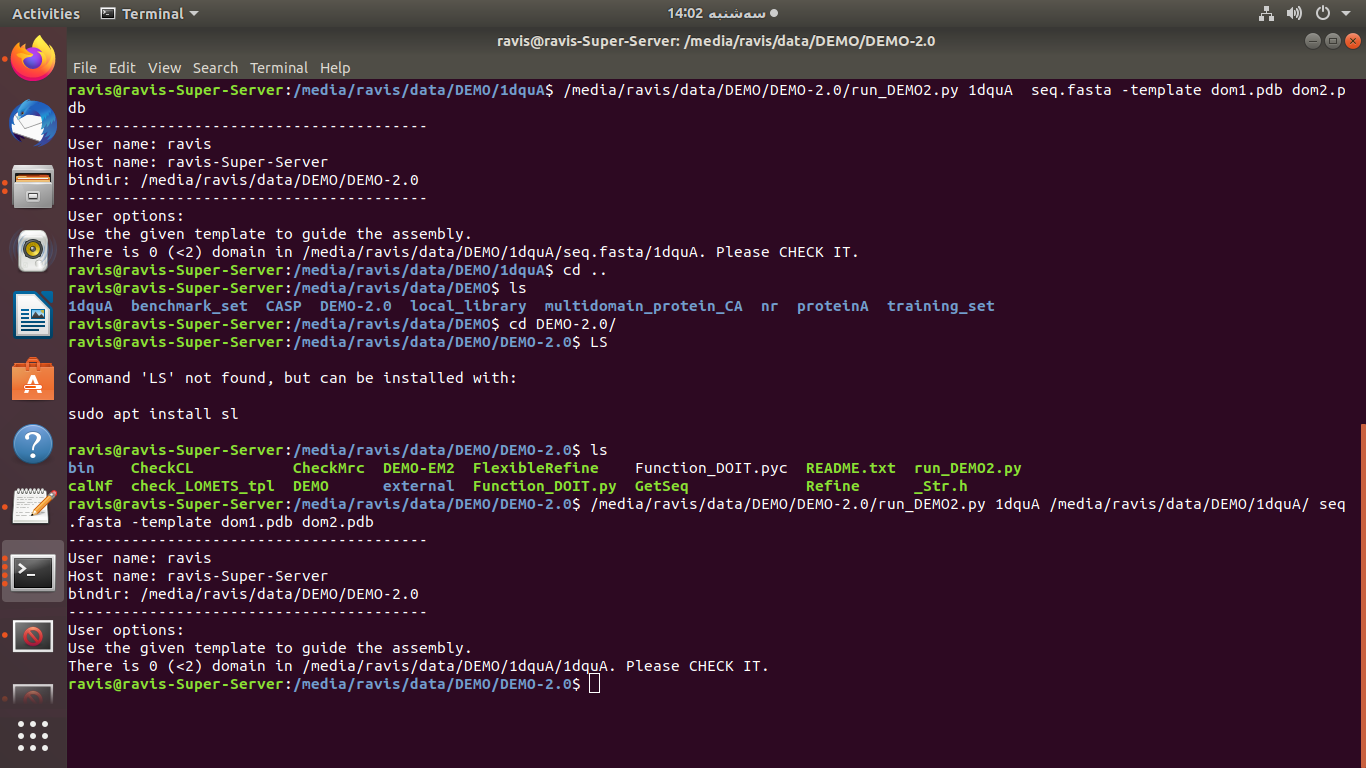Open the Search menu

[215, 68]
